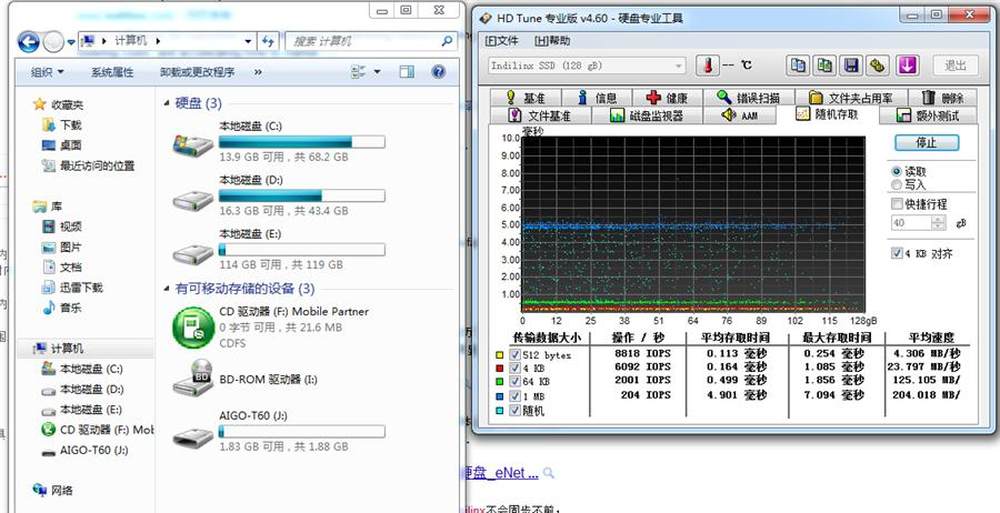Click the thermometer temperature icon in HD Tune

click(x=707, y=65)
